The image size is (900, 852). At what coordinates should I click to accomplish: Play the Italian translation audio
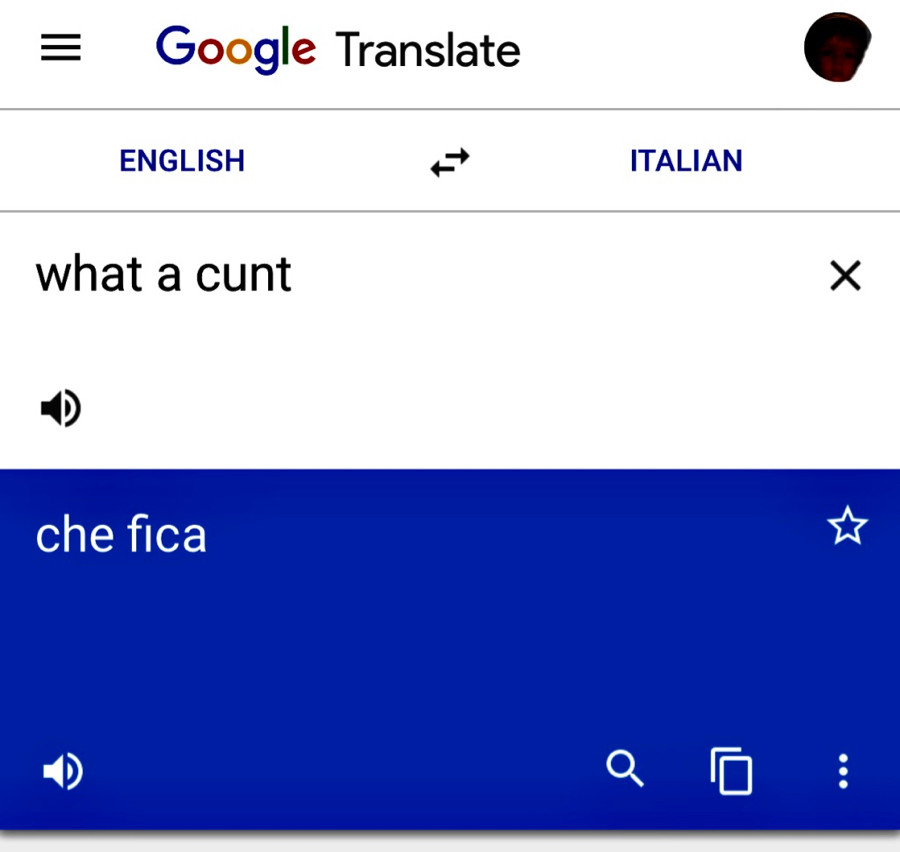[x=63, y=770]
